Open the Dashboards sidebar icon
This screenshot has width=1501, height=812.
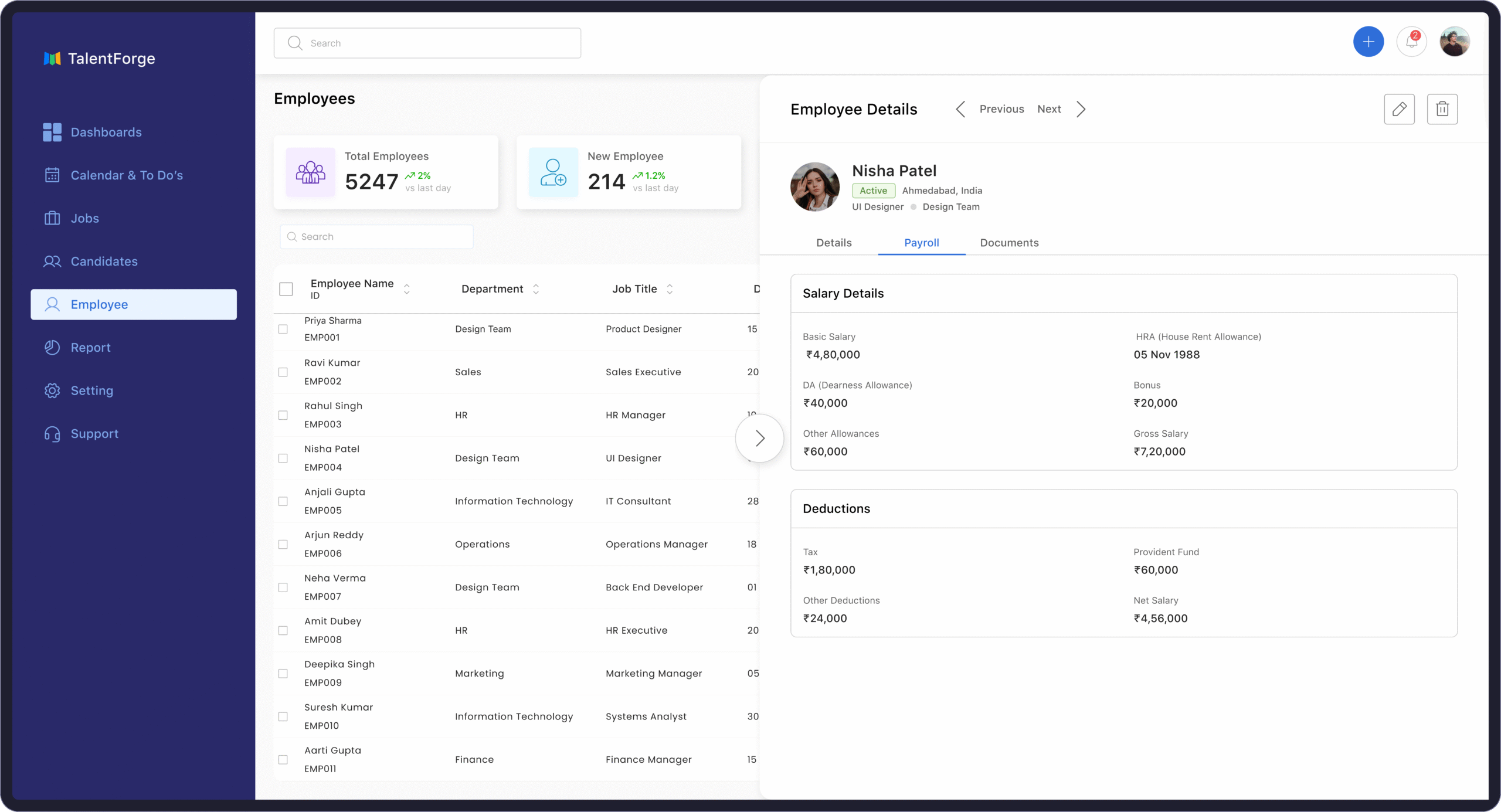[52, 132]
